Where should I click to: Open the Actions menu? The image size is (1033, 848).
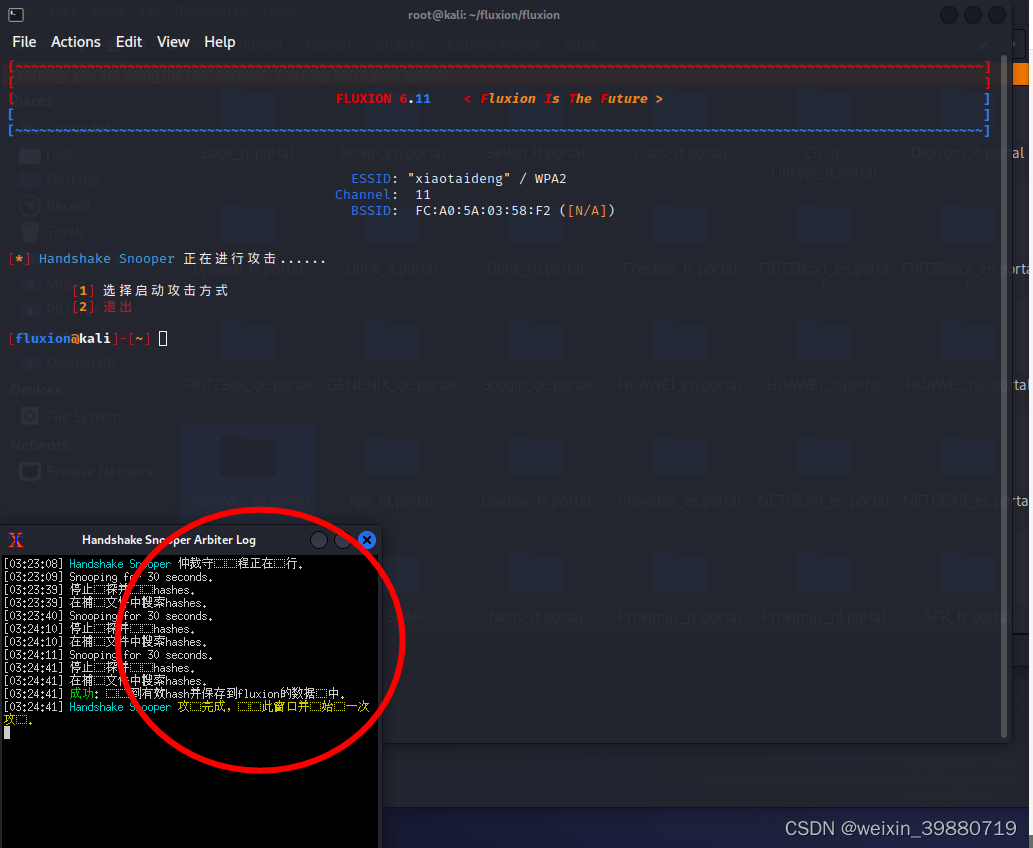pyautogui.click(x=76, y=42)
